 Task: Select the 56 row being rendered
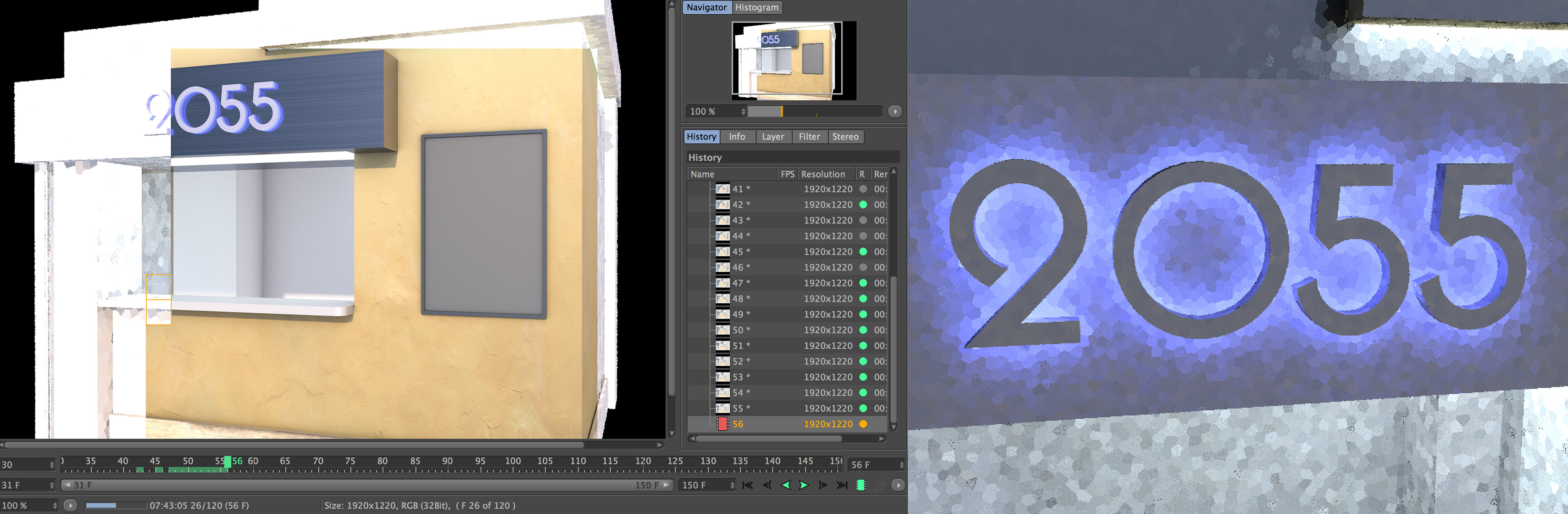(x=787, y=424)
